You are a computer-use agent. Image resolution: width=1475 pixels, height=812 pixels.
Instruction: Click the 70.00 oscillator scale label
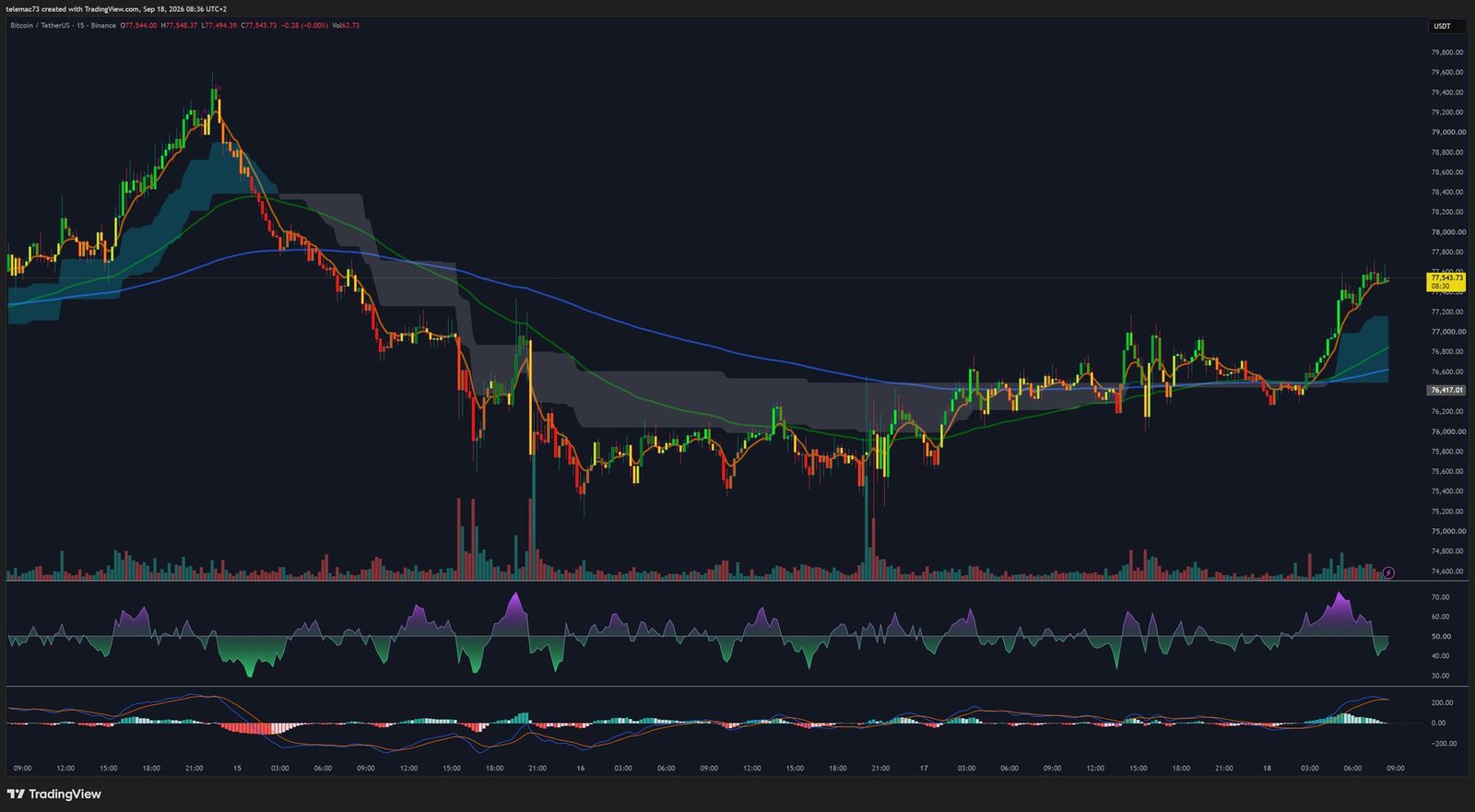click(1440, 597)
